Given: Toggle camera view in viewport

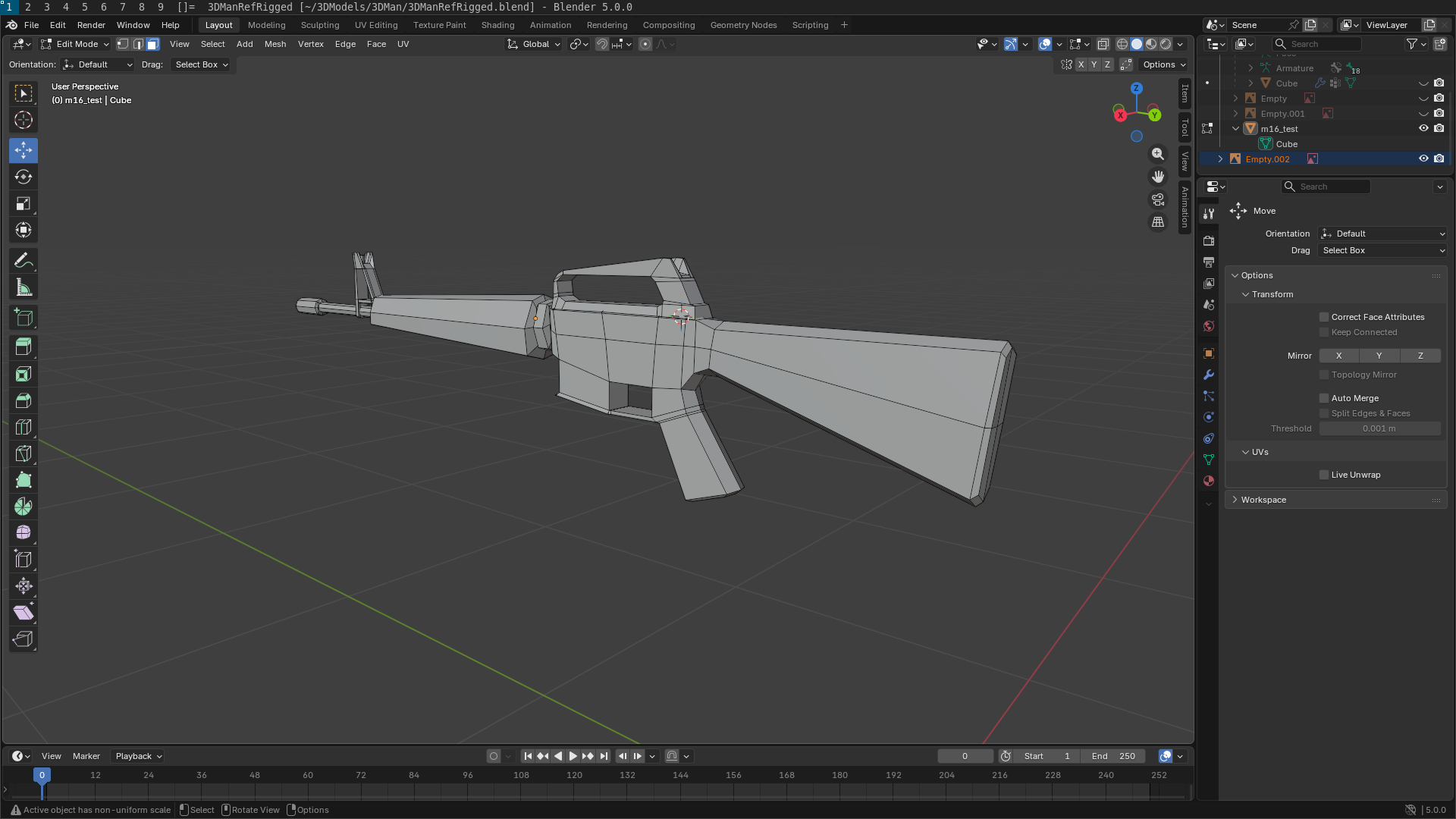Looking at the screenshot, I should pyautogui.click(x=1158, y=199).
